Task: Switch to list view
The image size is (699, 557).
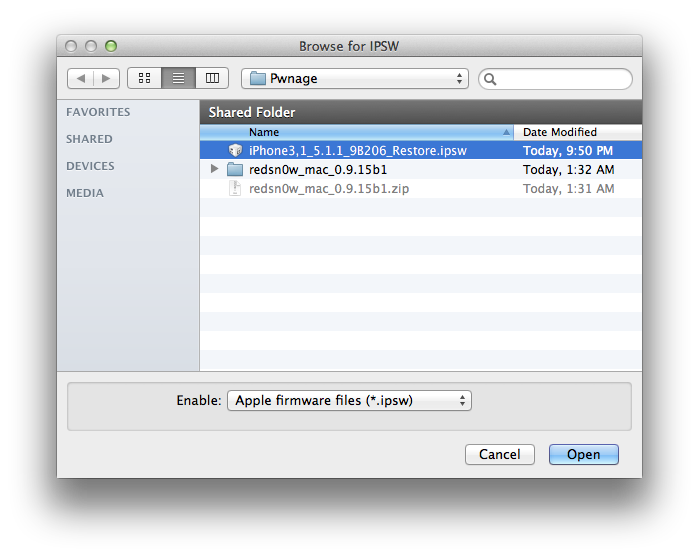Action: [x=178, y=78]
